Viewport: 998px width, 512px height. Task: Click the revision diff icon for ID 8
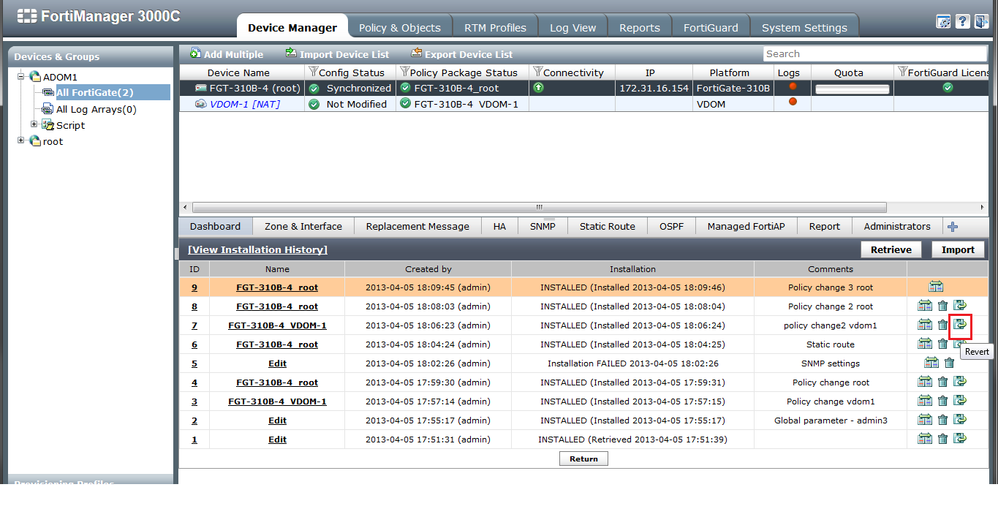(x=925, y=306)
